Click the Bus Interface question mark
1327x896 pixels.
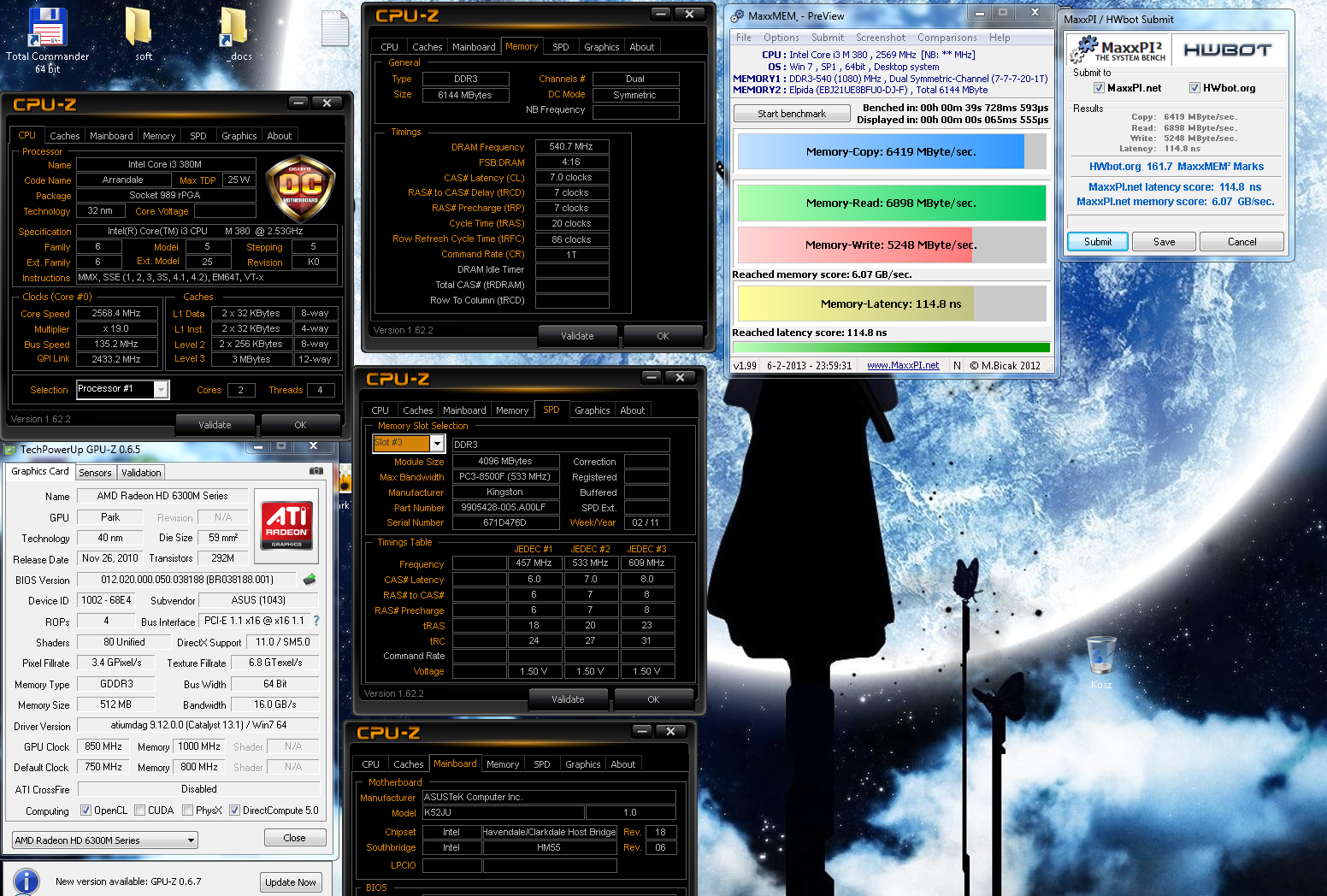coord(316,621)
